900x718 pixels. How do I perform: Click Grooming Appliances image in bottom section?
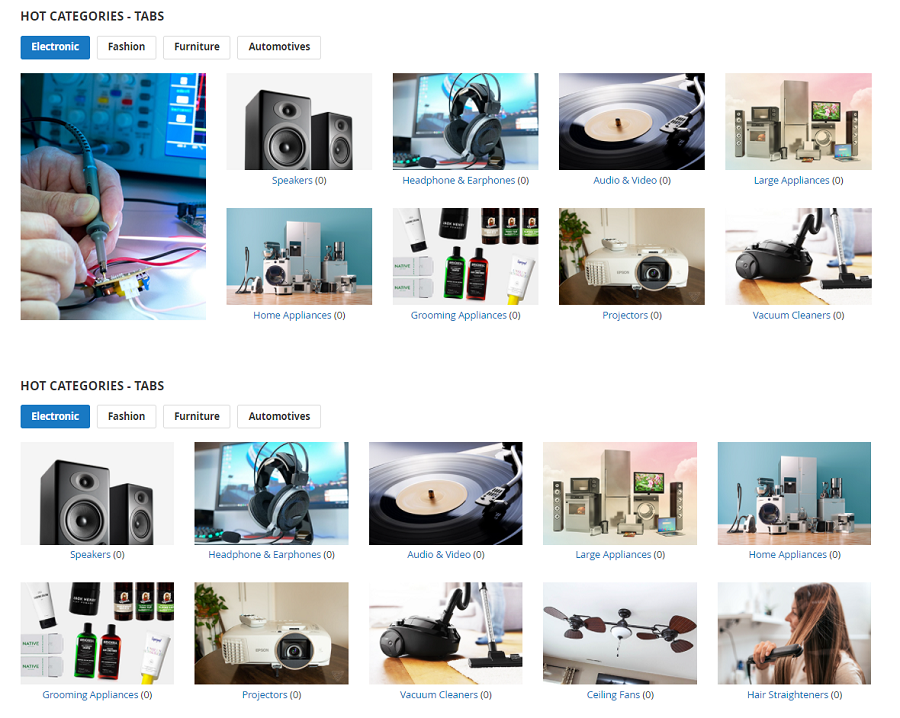click(x=97, y=633)
